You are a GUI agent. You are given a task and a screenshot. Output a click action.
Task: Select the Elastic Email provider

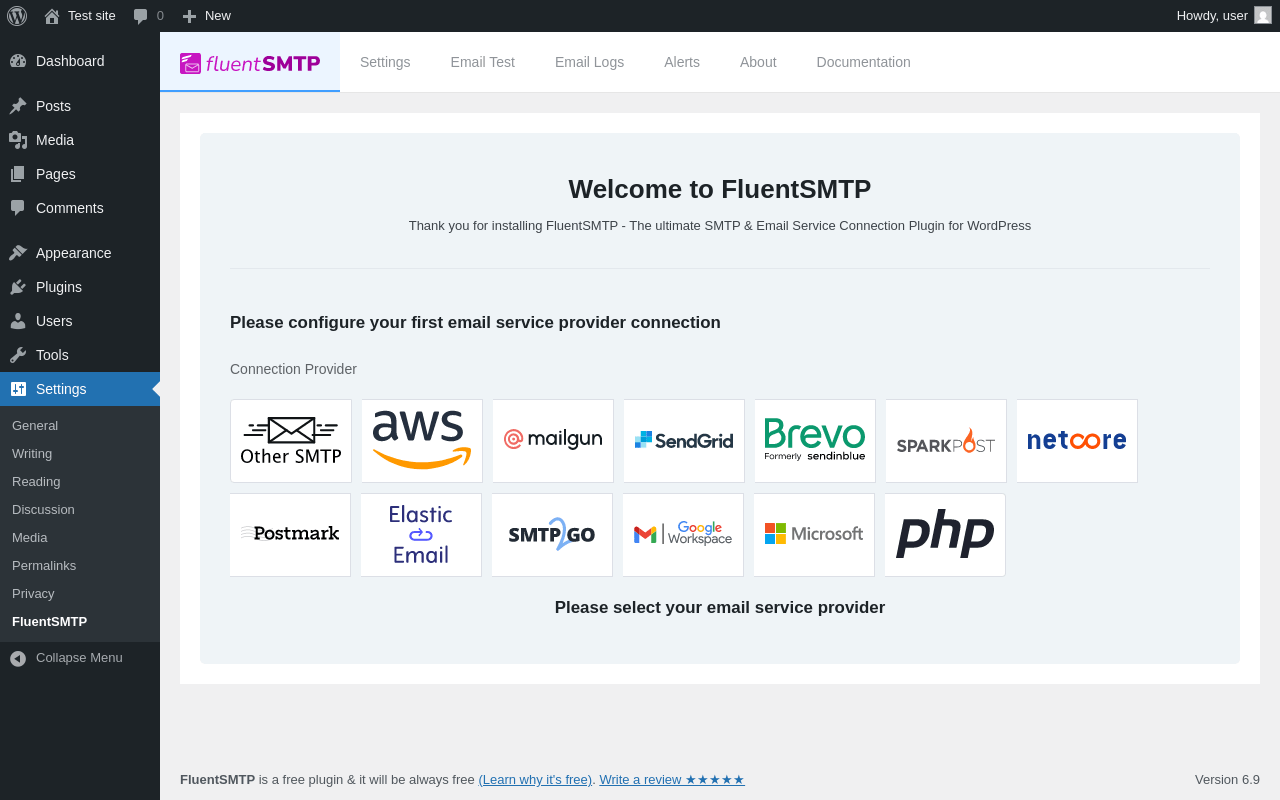[x=421, y=535]
